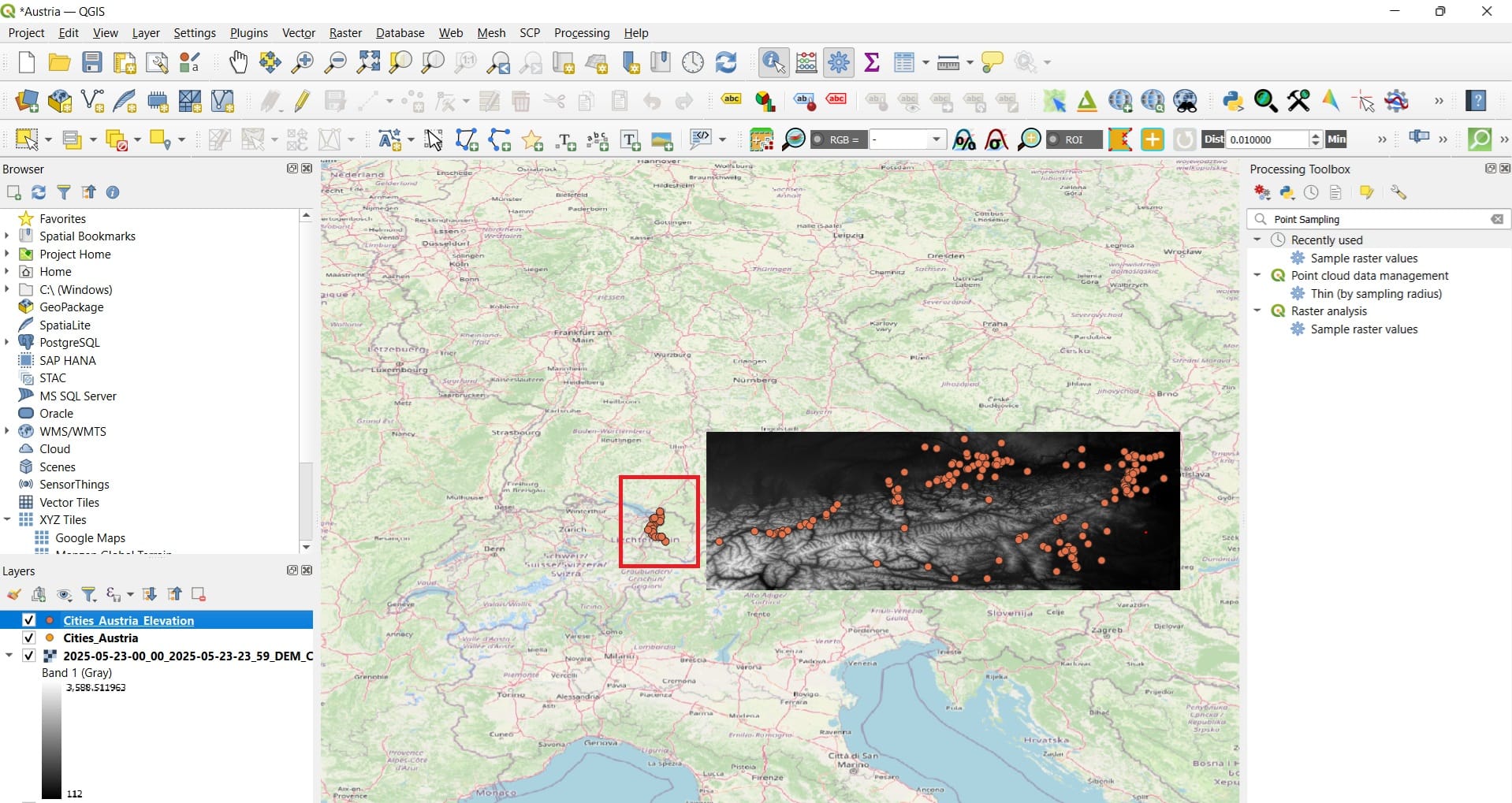Click the Zoom In magnifier tool
The width and height of the screenshot is (1512, 803).
click(303, 62)
